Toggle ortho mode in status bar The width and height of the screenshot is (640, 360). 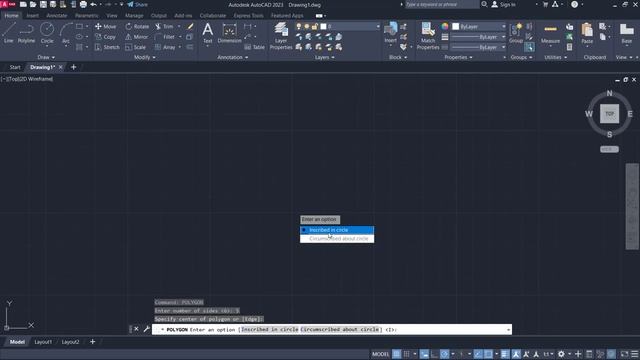tap(434, 354)
